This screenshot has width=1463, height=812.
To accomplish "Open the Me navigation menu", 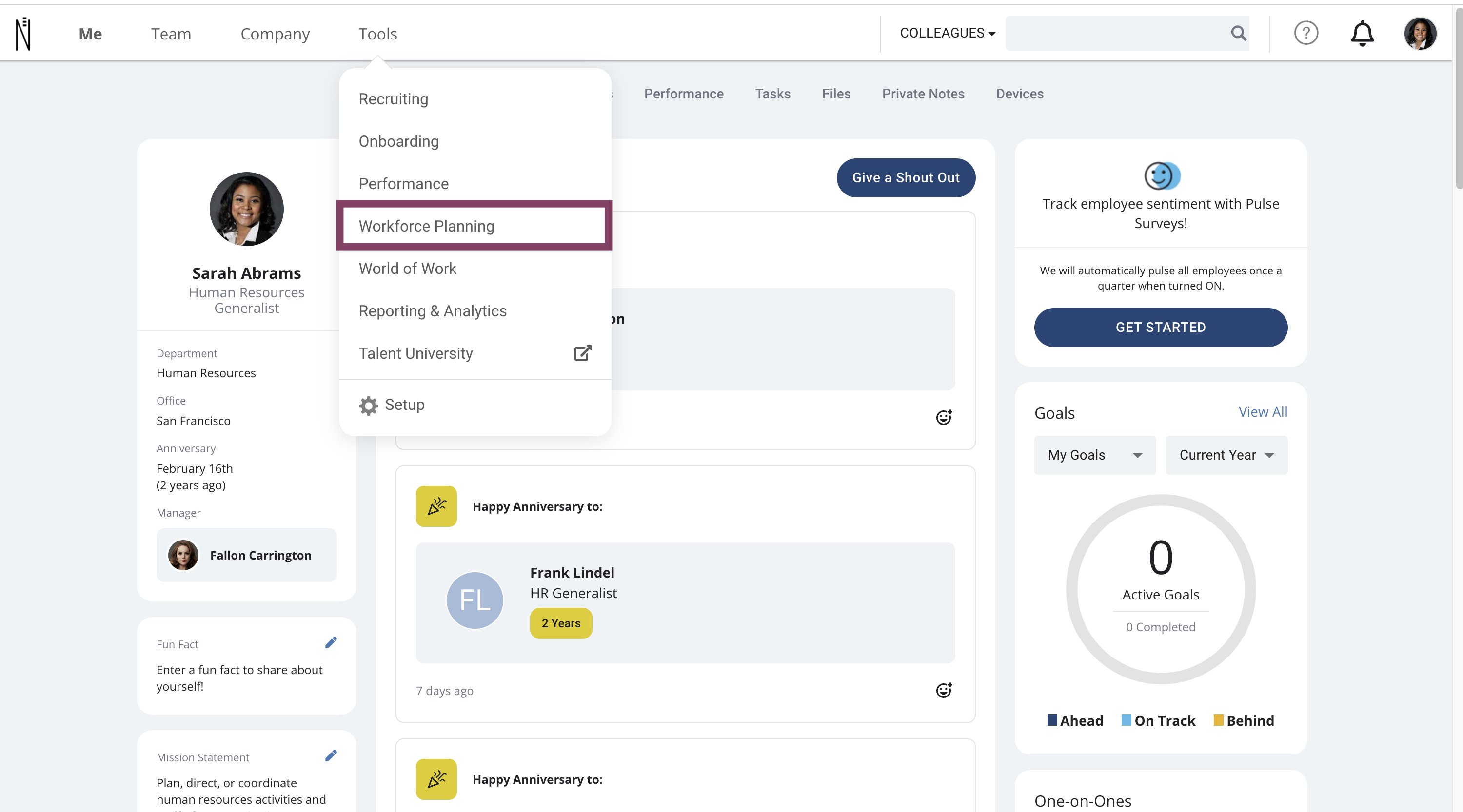I will [90, 34].
